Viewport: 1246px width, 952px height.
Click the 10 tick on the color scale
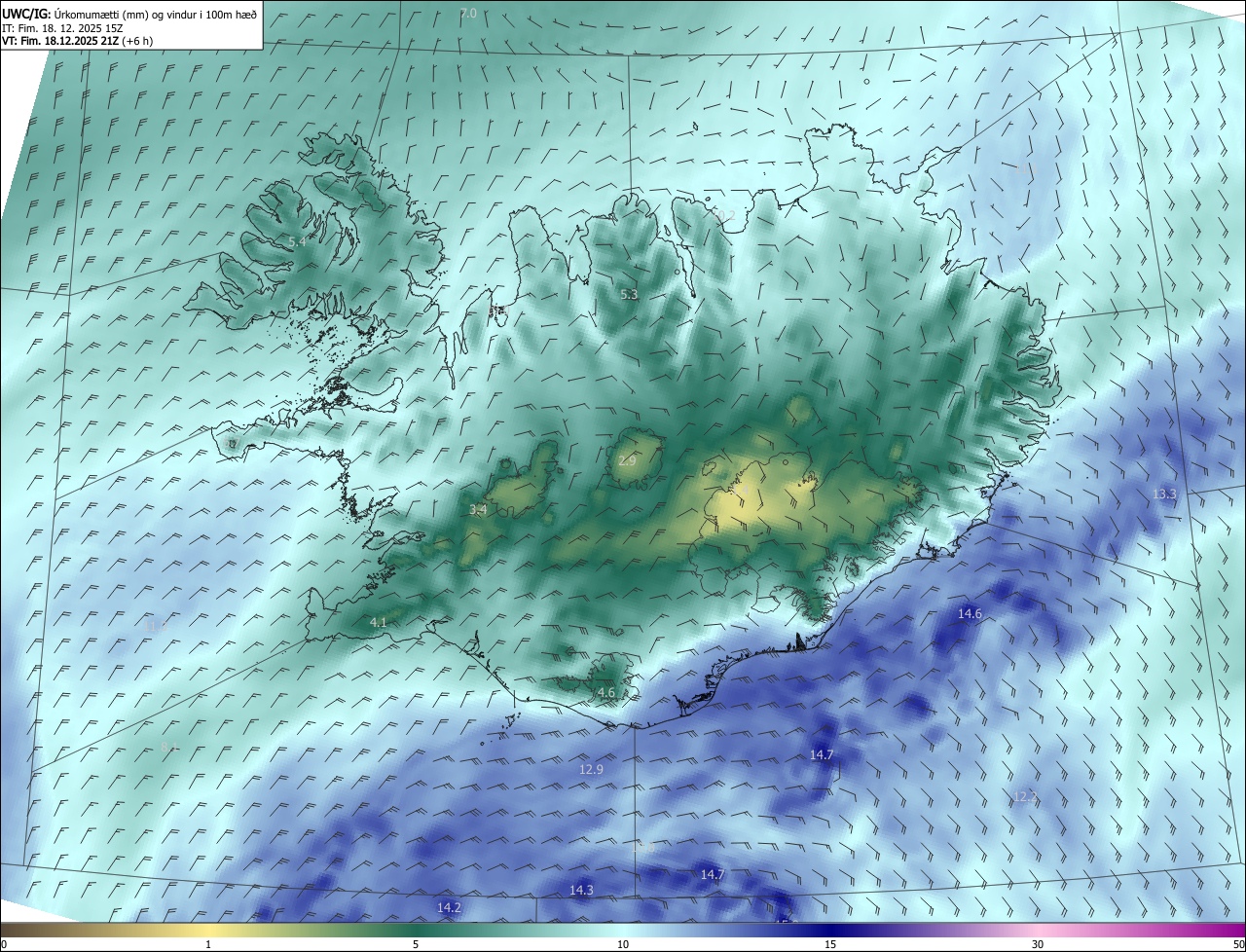tap(623, 945)
